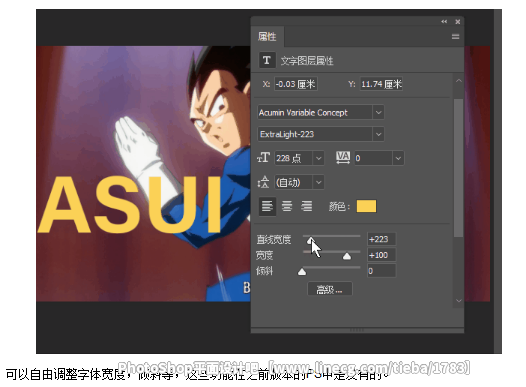Screen dimensions: 526x387
Task: Edit the X position field
Action: point(296,84)
